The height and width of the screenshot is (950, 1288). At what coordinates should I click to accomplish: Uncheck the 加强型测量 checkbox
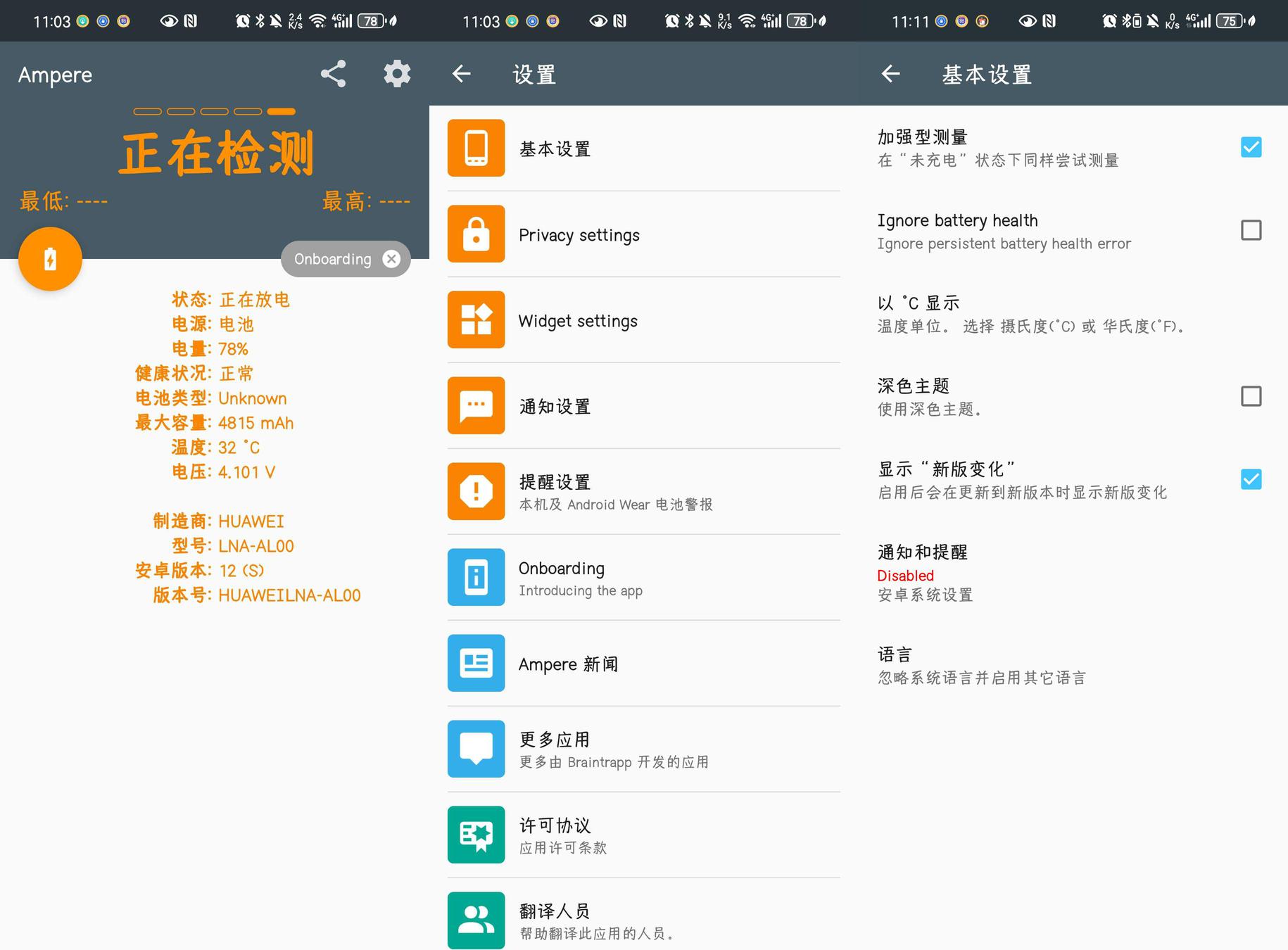tap(1251, 147)
